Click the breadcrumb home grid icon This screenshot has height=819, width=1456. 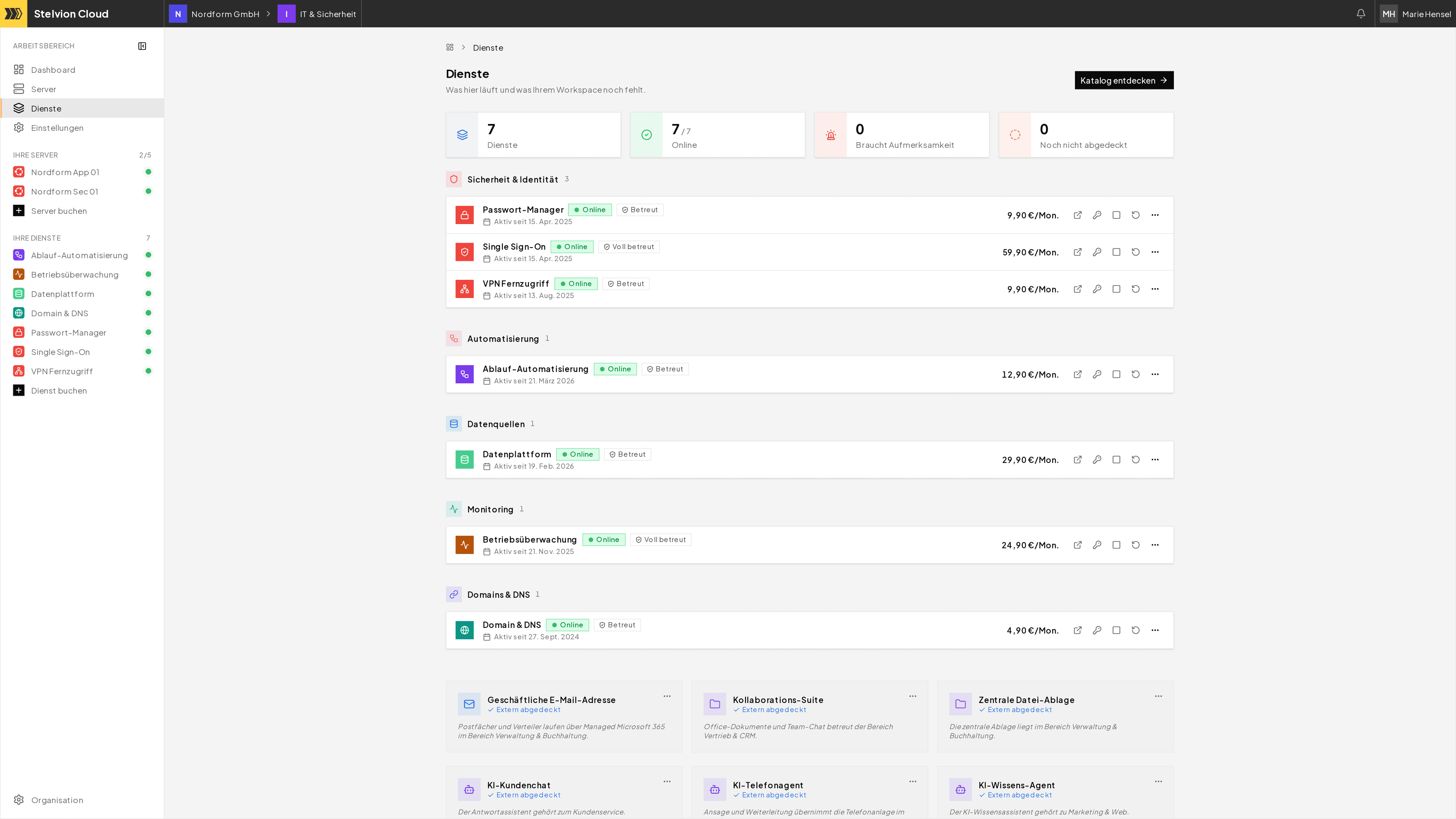[x=450, y=47]
